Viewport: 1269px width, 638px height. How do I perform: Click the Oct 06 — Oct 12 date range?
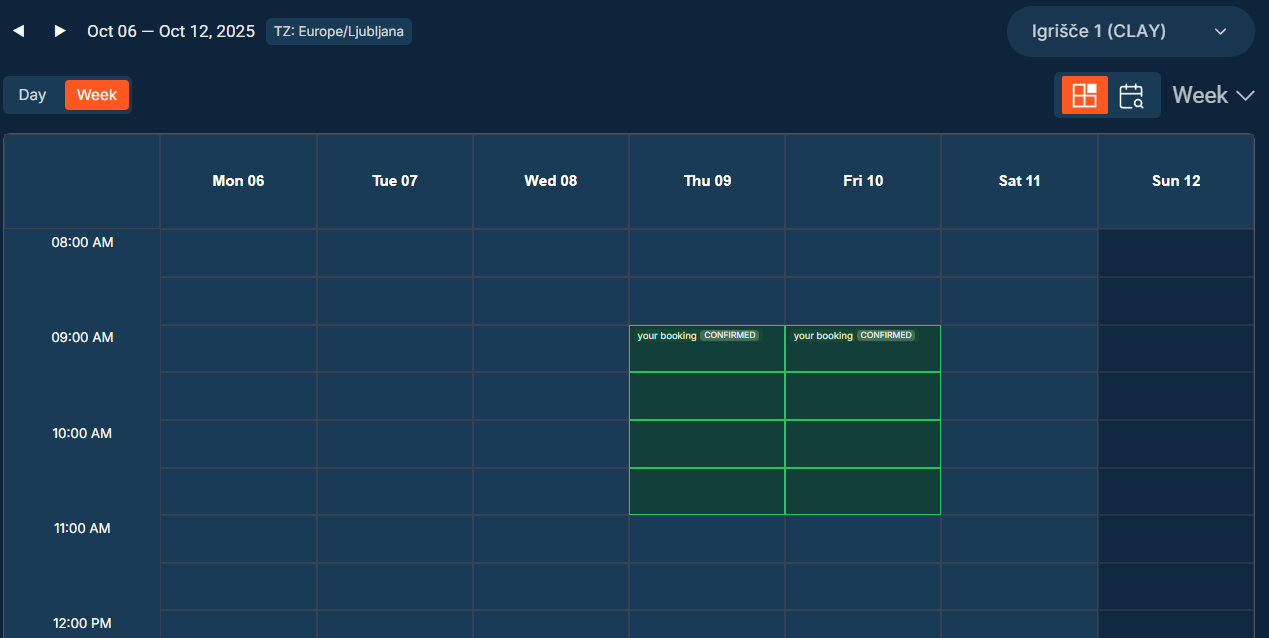tap(170, 31)
